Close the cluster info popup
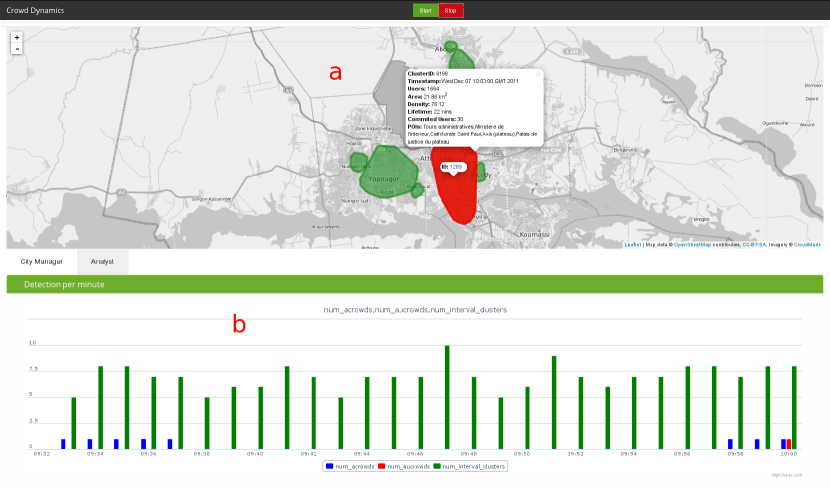This screenshot has width=830, height=492. (537, 74)
